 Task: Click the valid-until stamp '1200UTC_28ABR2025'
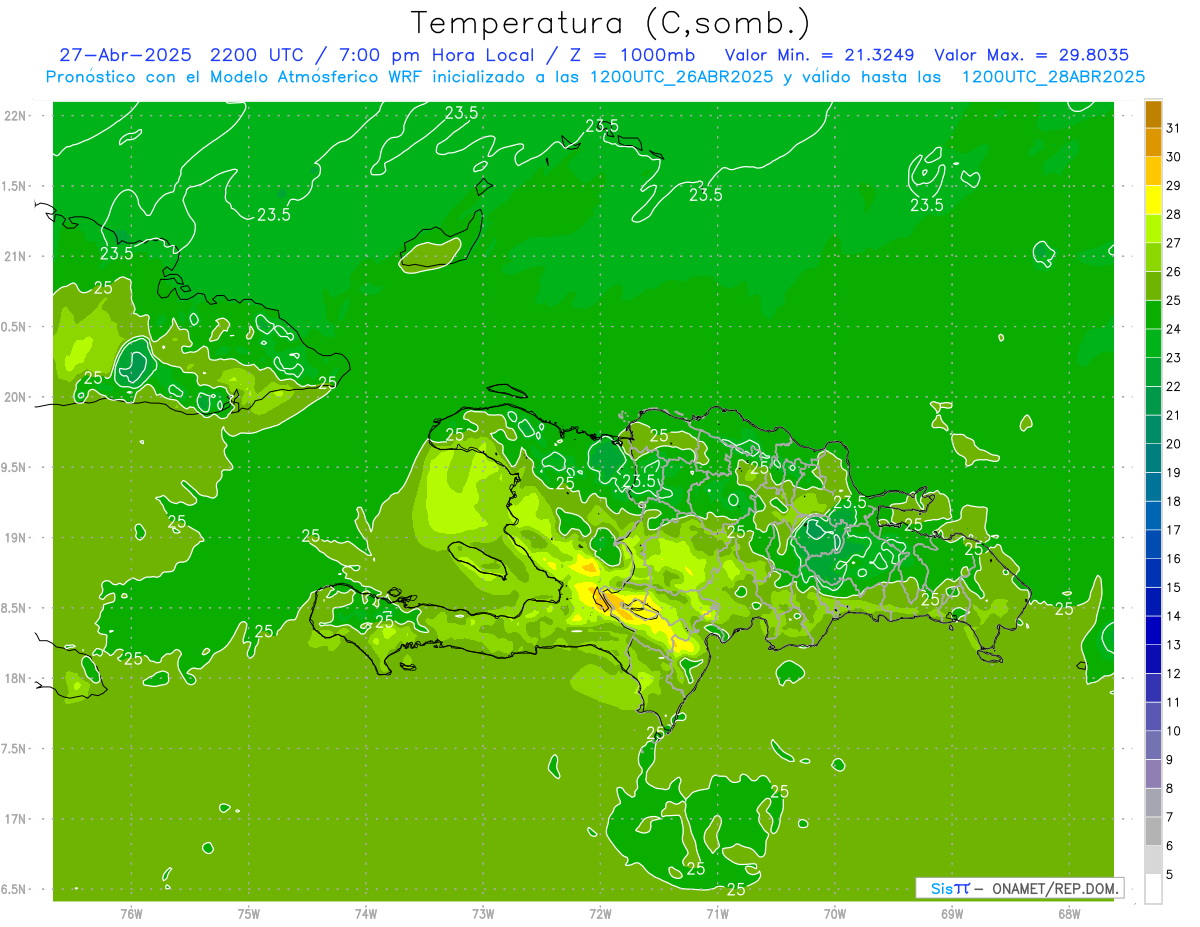(1053, 77)
